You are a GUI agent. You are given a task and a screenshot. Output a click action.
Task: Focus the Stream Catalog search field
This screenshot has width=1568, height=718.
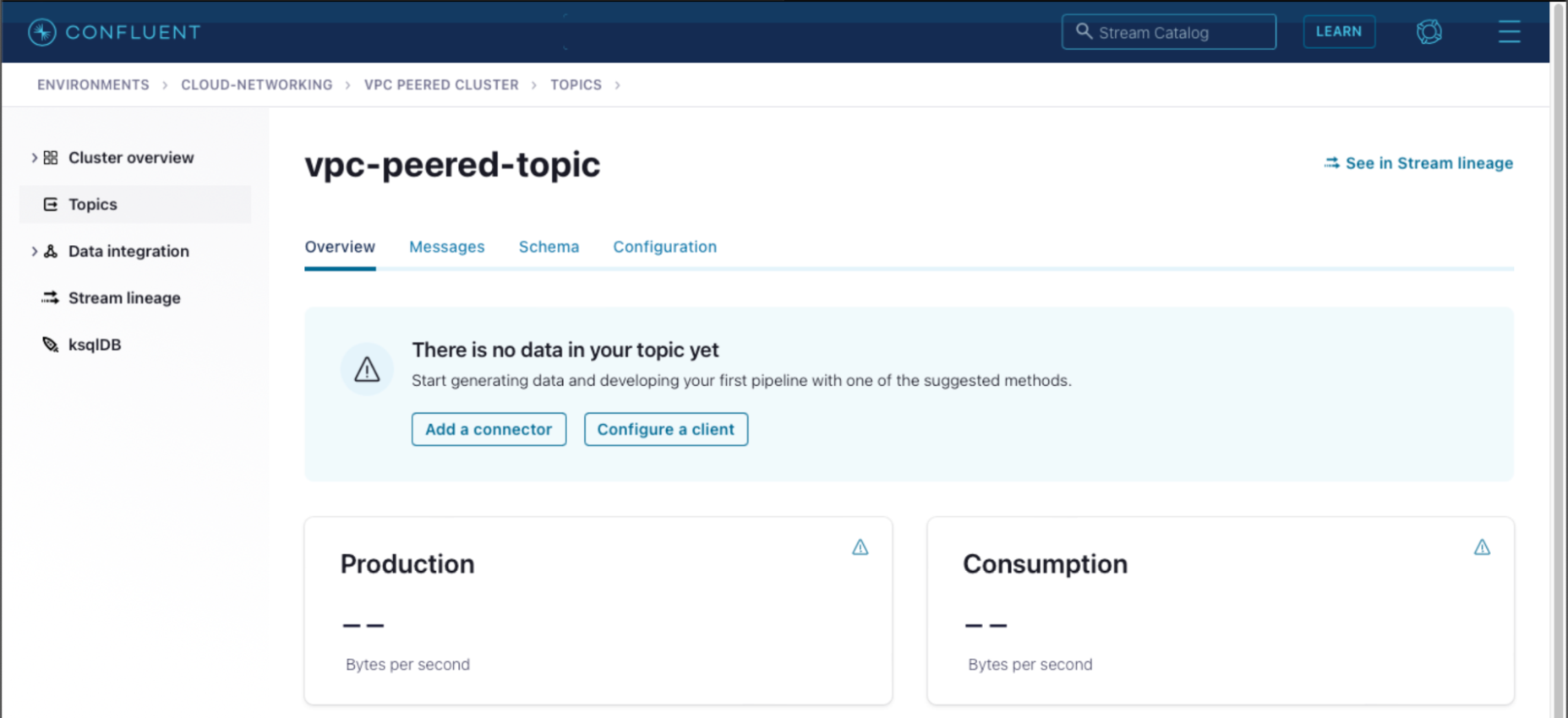[x=1169, y=32]
